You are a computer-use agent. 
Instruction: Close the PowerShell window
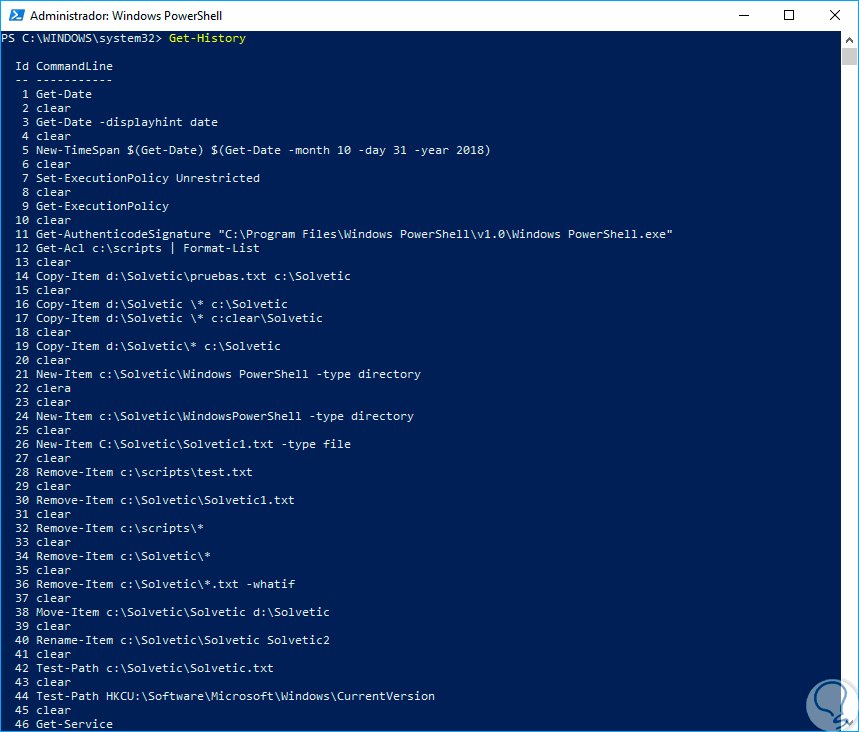pos(834,15)
